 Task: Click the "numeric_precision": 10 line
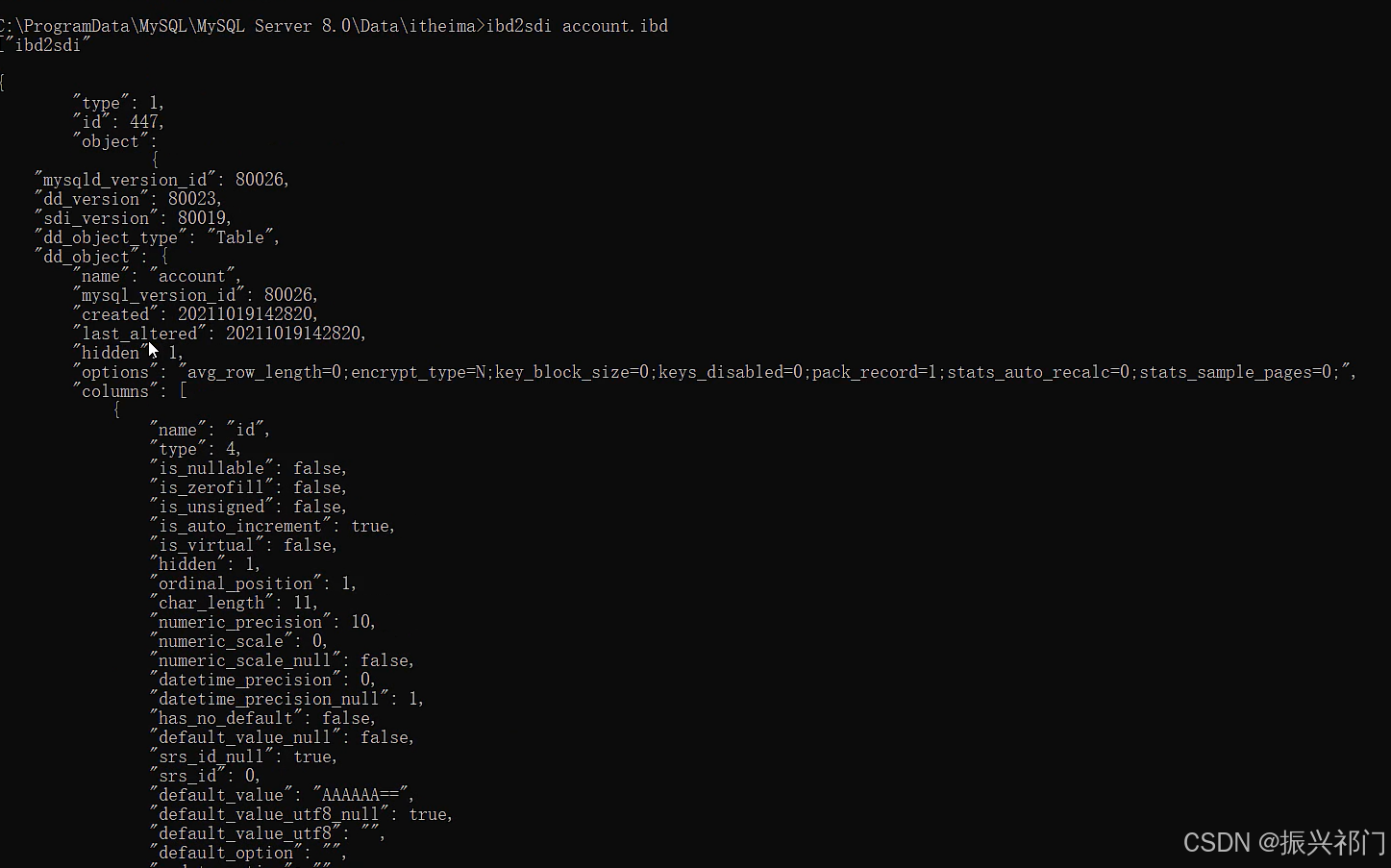(x=262, y=622)
